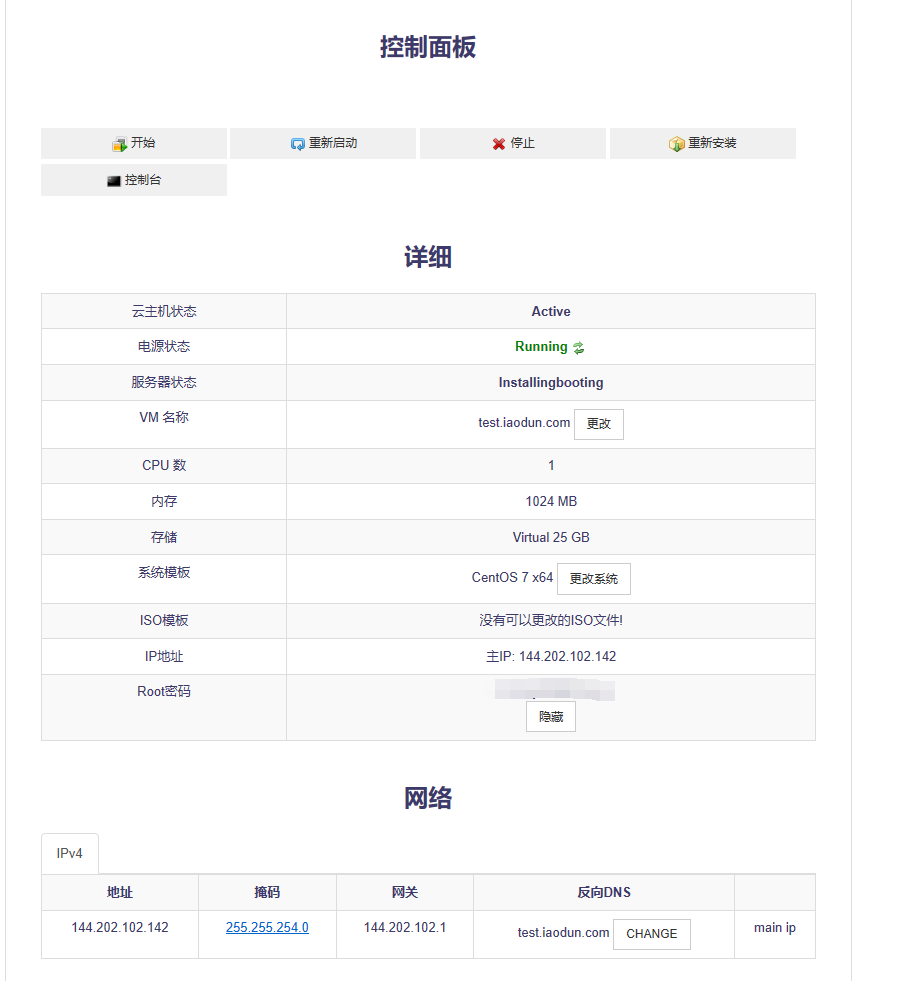Image resolution: width=905 pixels, height=981 pixels.
Task: Click the start icon beside 开始
Action: click(119, 145)
